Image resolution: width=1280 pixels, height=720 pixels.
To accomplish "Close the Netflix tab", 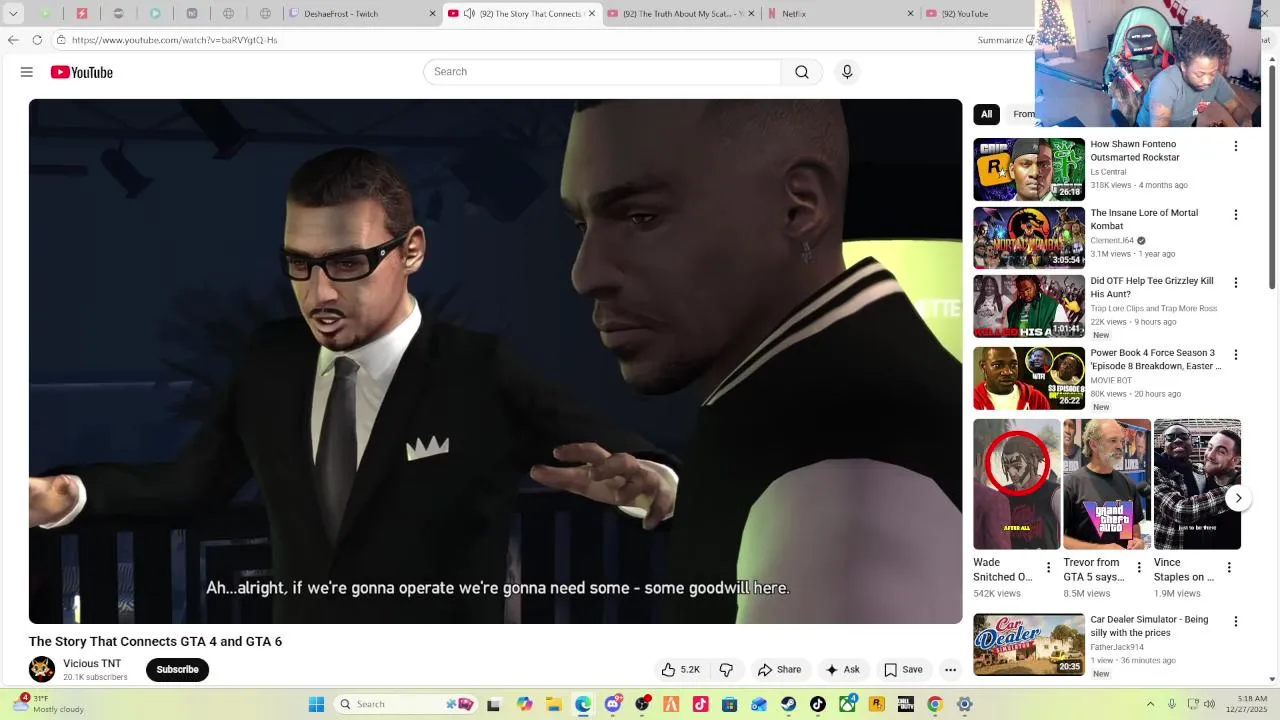I will point(910,14).
